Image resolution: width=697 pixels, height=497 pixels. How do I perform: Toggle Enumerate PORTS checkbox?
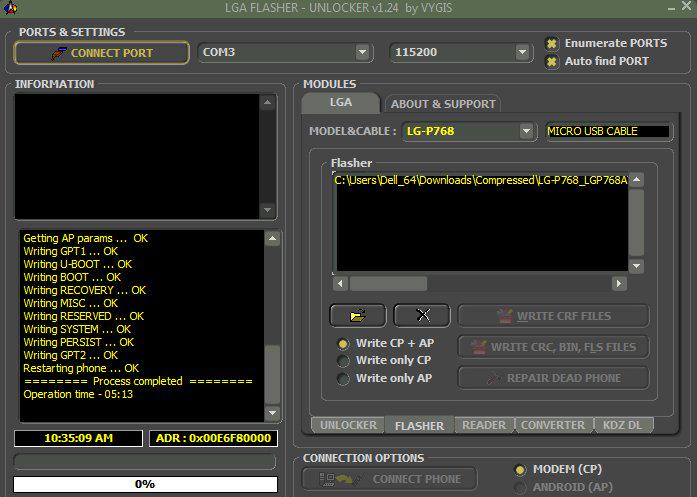[552, 44]
